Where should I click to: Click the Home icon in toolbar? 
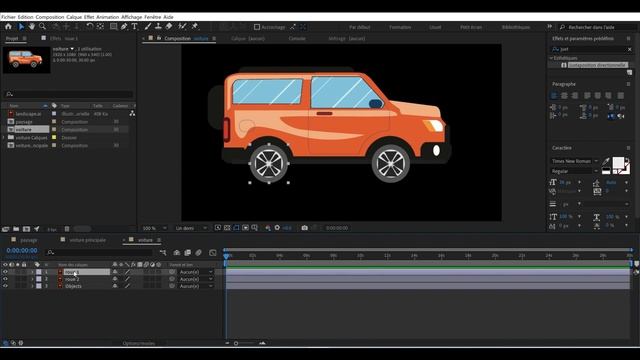(8, 27)
